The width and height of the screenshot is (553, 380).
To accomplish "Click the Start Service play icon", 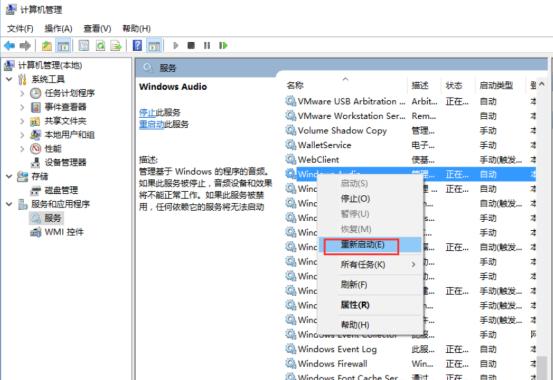I will tap(176, 46).
